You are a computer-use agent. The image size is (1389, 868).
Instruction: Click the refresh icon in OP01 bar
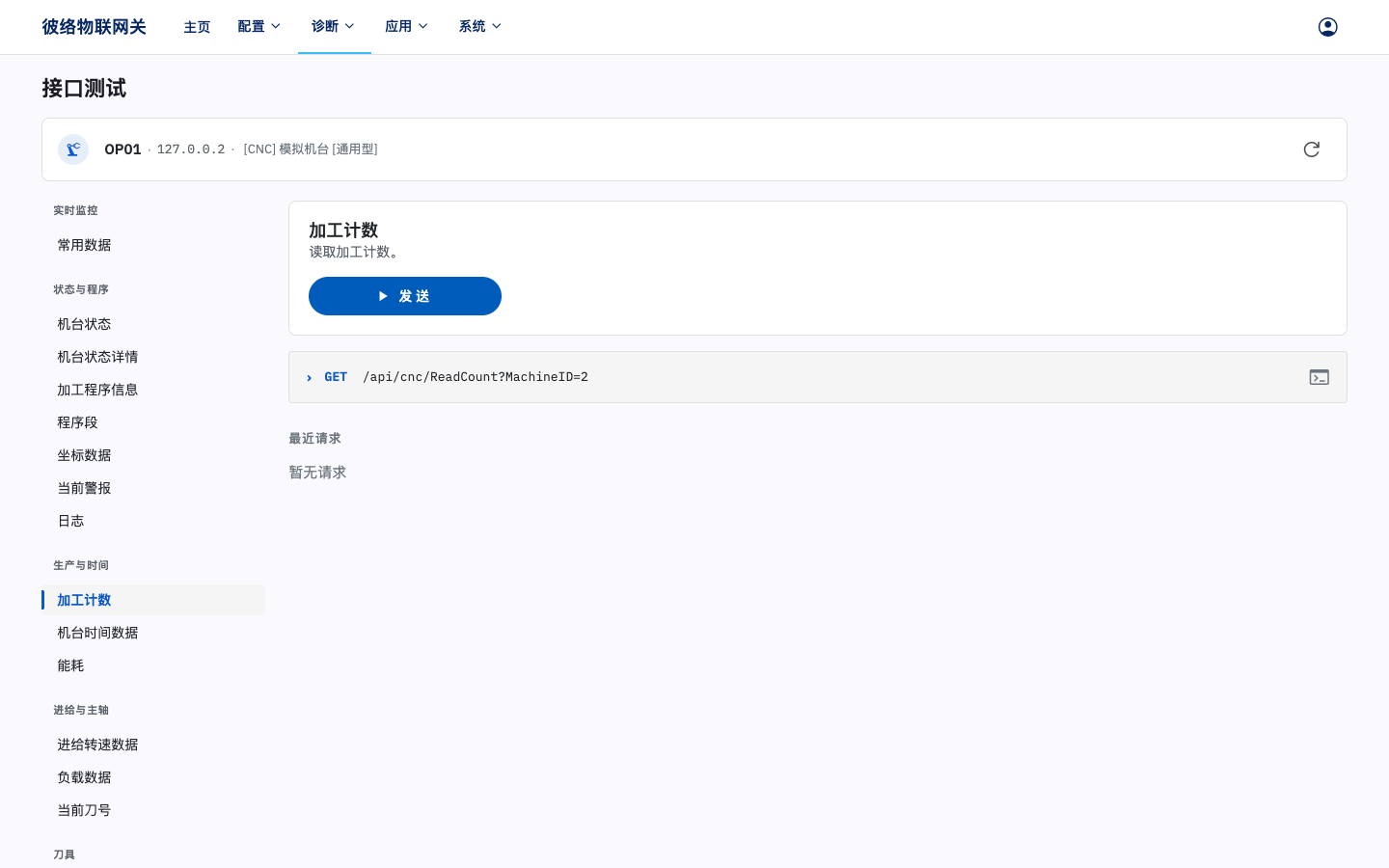(1312, 149)
